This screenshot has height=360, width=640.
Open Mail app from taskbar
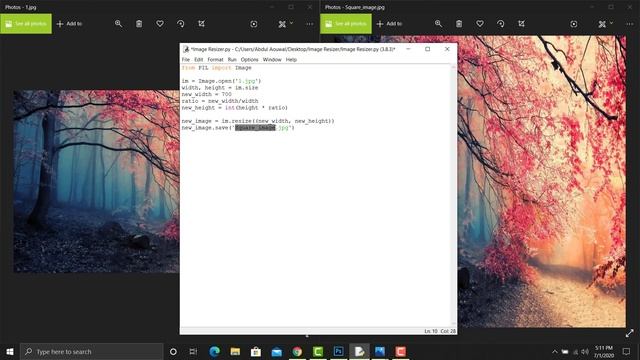[x=277, y=351]
